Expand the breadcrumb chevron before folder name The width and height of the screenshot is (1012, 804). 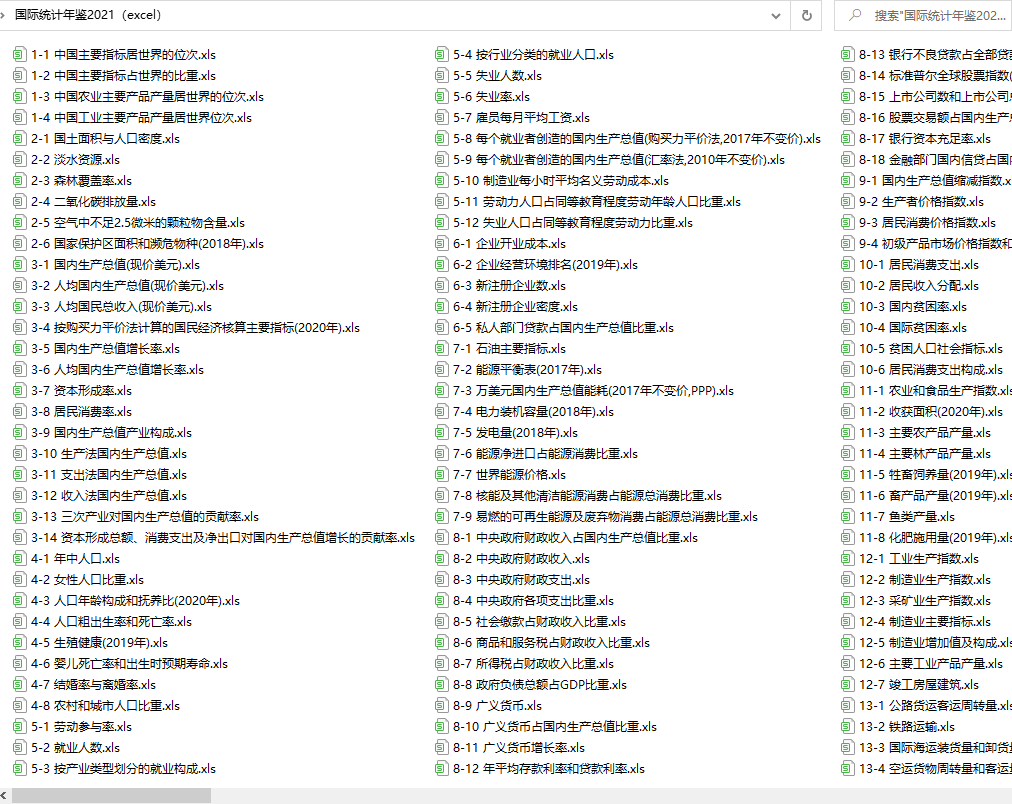pyautogui.click(x=6, y=15)
